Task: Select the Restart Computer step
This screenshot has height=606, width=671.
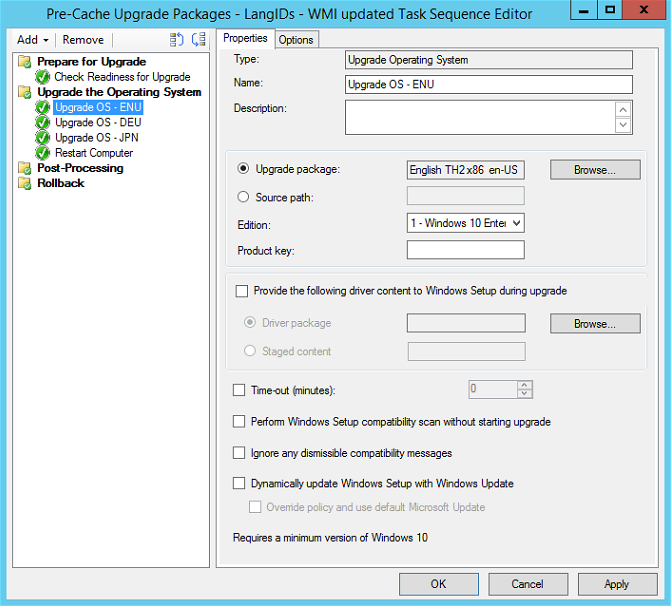Action: pos(94,153)
